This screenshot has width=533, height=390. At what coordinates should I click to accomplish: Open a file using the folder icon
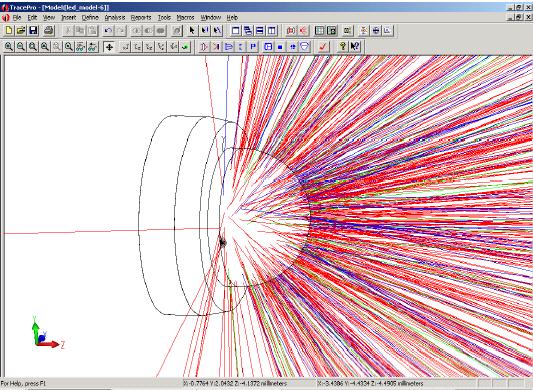[x=21, y=31]
